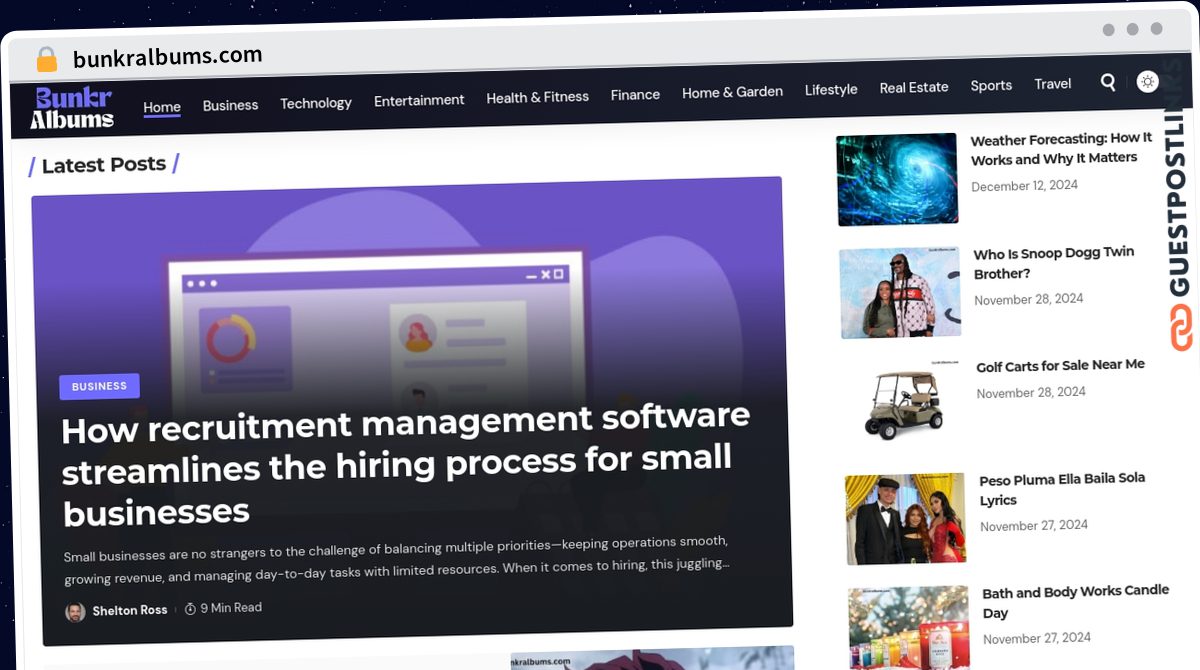This screenshot has height=670, width=1200.
Task: Open the Bath and Body Works Candle Day link
Action: tap(1075, 602)
